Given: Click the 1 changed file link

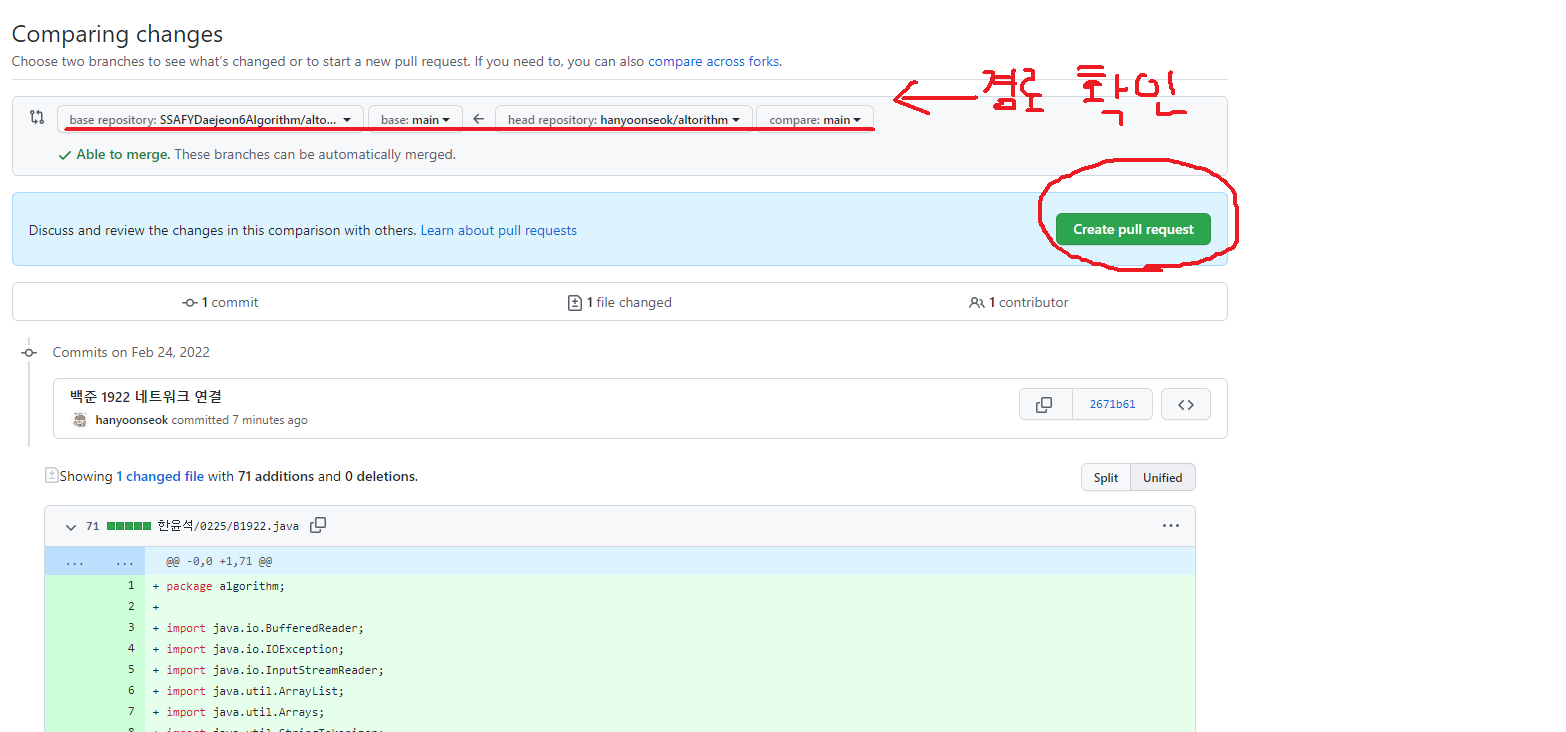Looking at the screenshot, I should [x=160, y=476].
